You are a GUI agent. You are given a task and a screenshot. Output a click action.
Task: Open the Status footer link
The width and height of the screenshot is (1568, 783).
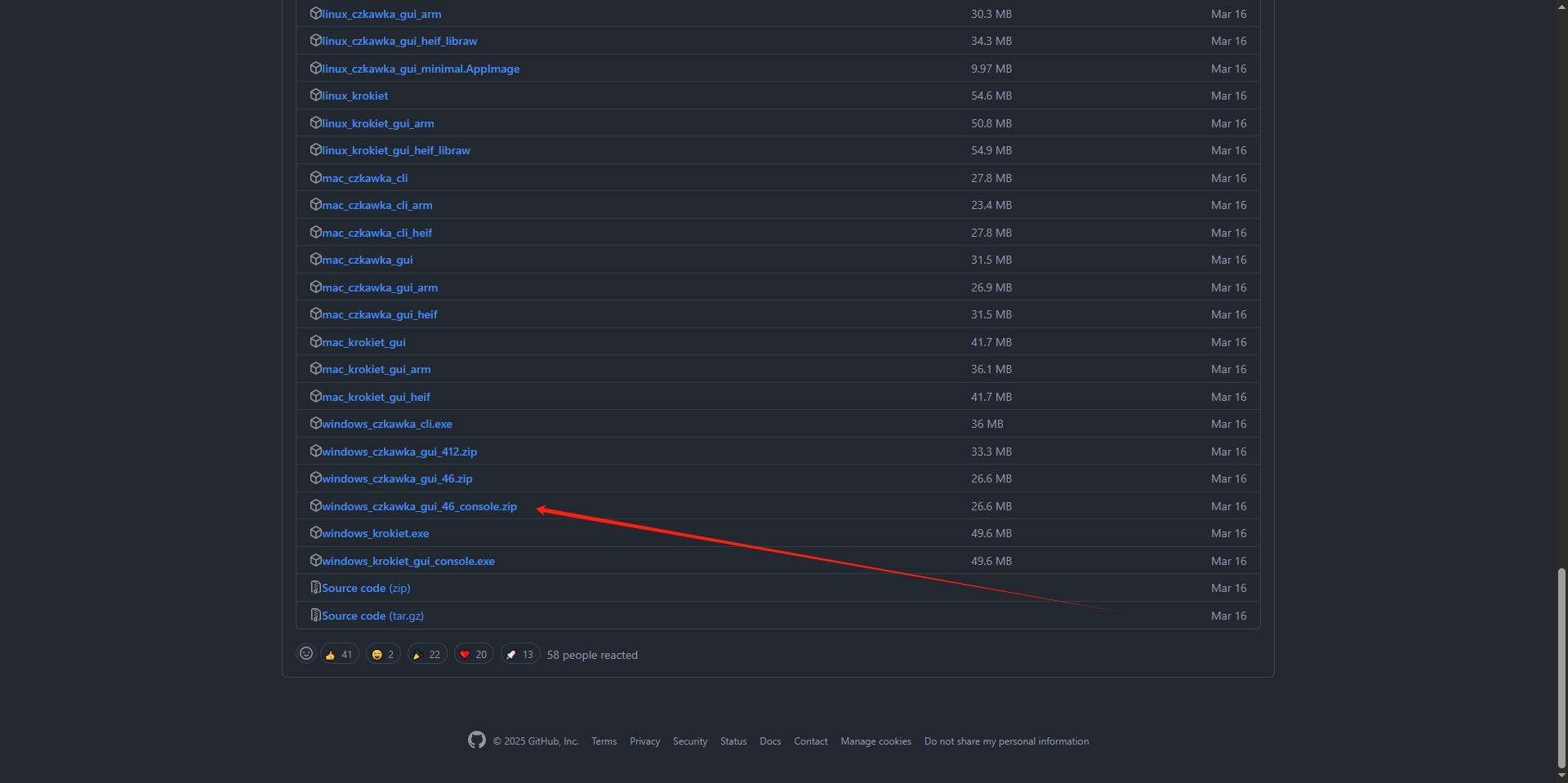click(x=733, y=741)
